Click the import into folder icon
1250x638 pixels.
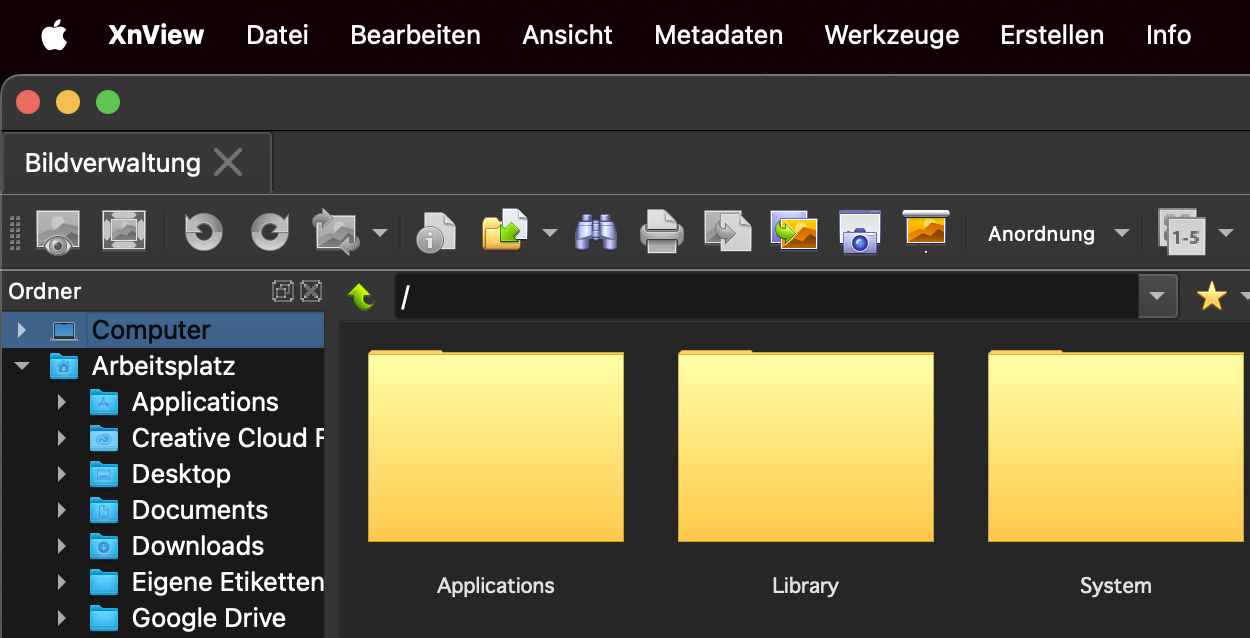click(x=506, y=230)
